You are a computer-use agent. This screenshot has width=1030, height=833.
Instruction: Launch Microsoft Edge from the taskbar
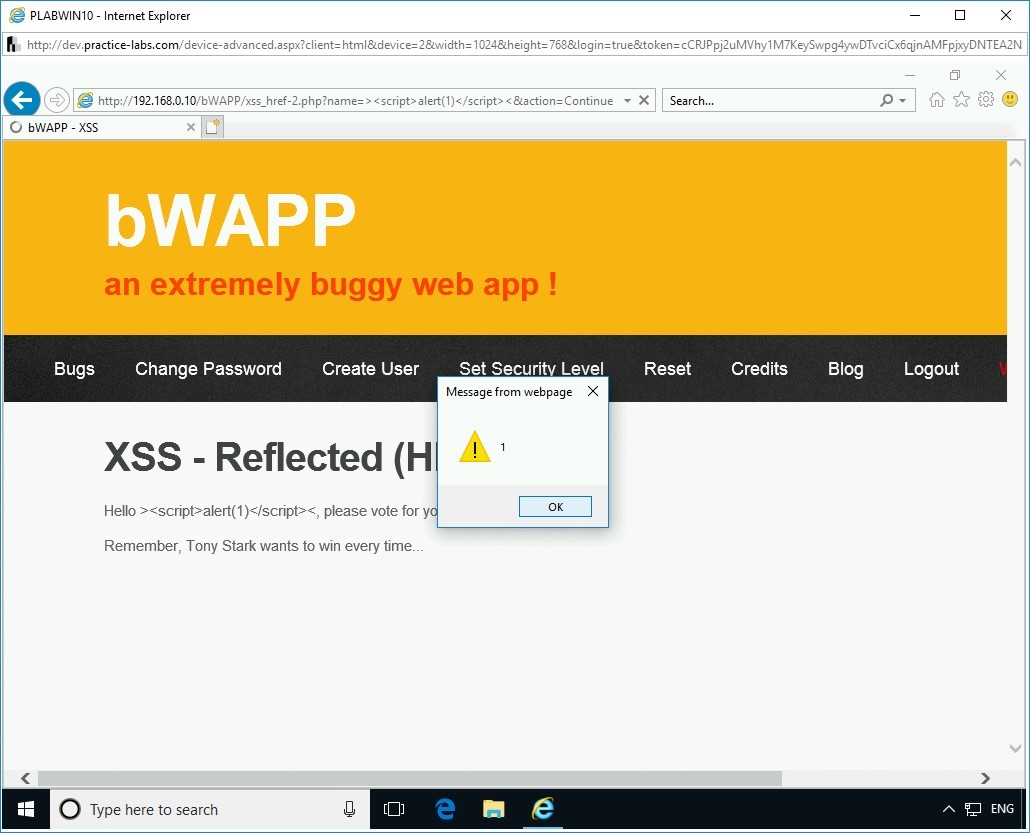click(x=444, y=809)
